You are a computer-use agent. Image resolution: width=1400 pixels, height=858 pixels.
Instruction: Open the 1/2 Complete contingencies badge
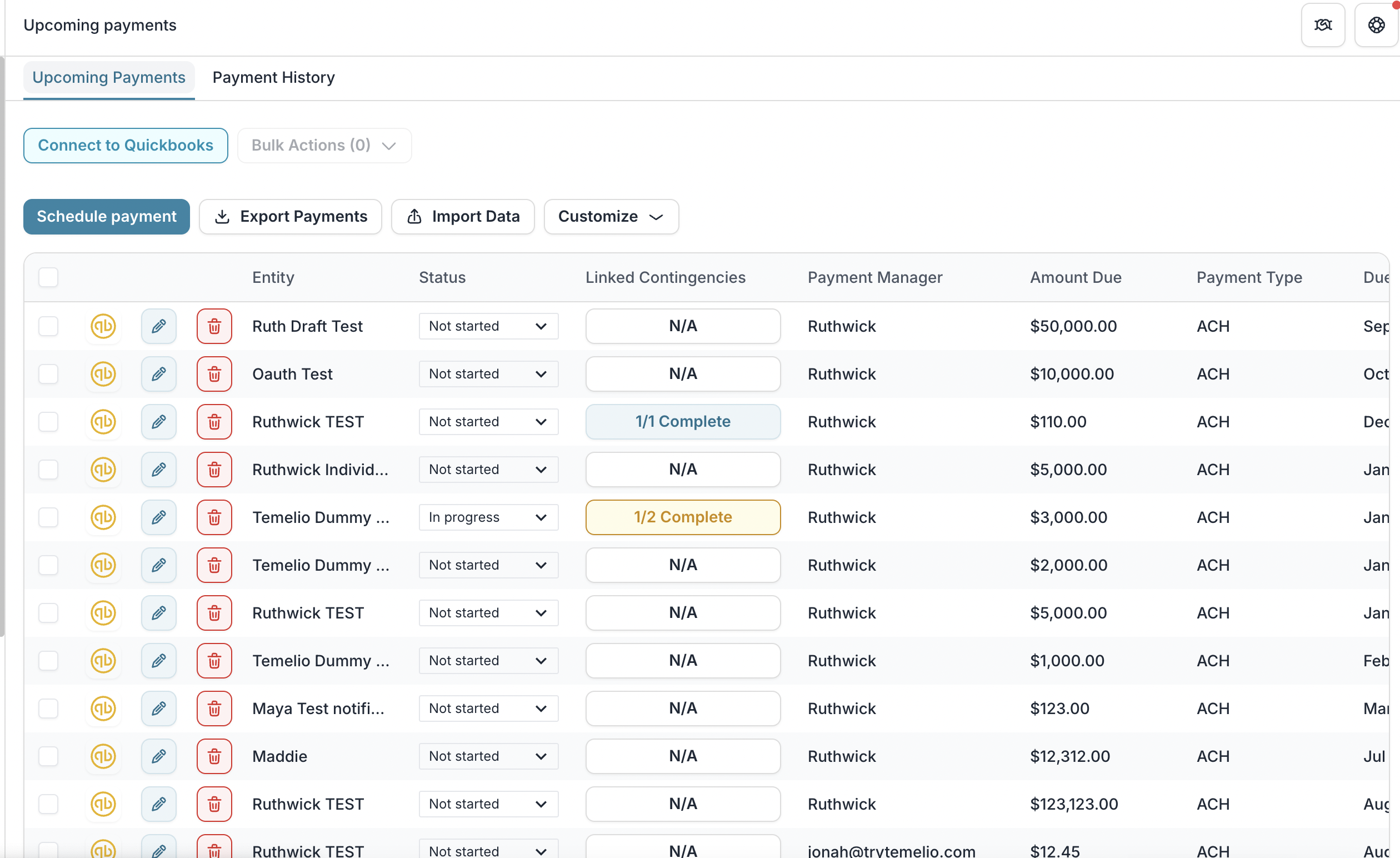[x=682, y=517]
